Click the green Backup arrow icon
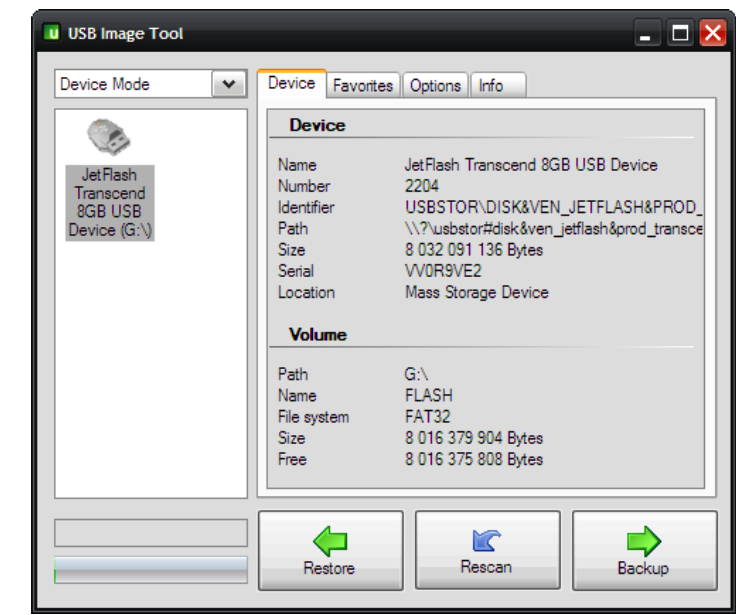Viewport: 744px width, 615px height. pos(643,541)
